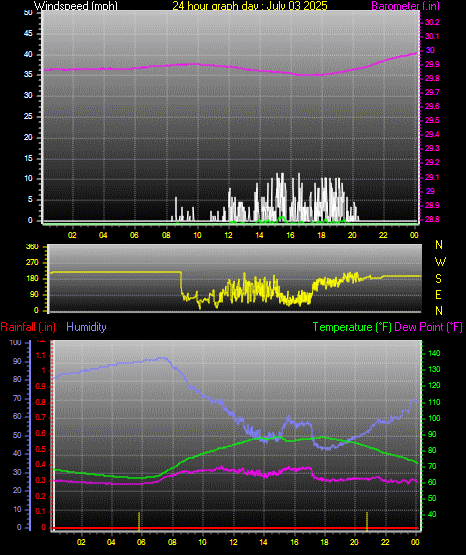Click the 15 windspeed axis value
466x555 pixels.
pyautogui.click(x=28, y=158)
